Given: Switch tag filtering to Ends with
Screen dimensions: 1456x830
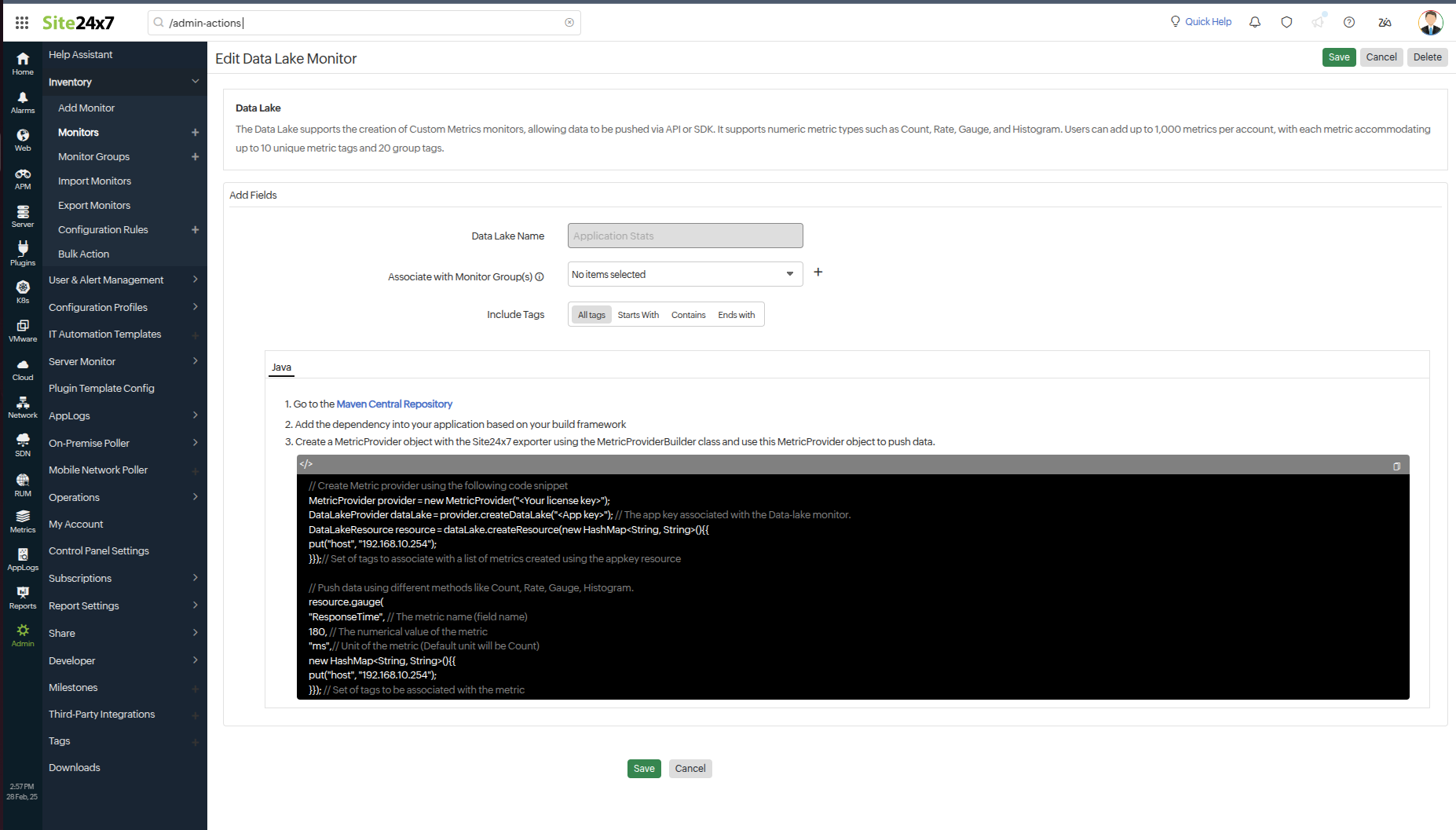Looking at the screenshot, I should pos(736,314).
